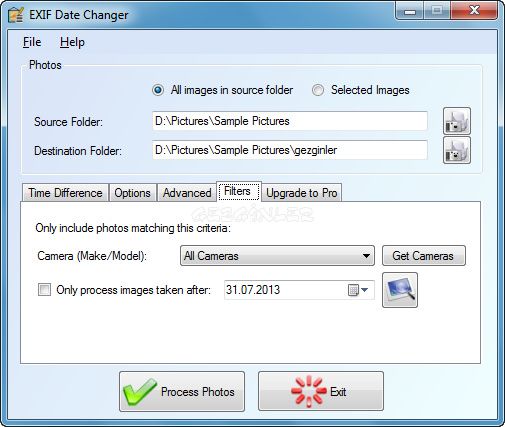Click the photo magnifier preview icon
Viewport: 505px width, 427px height.
click(400, 290)
